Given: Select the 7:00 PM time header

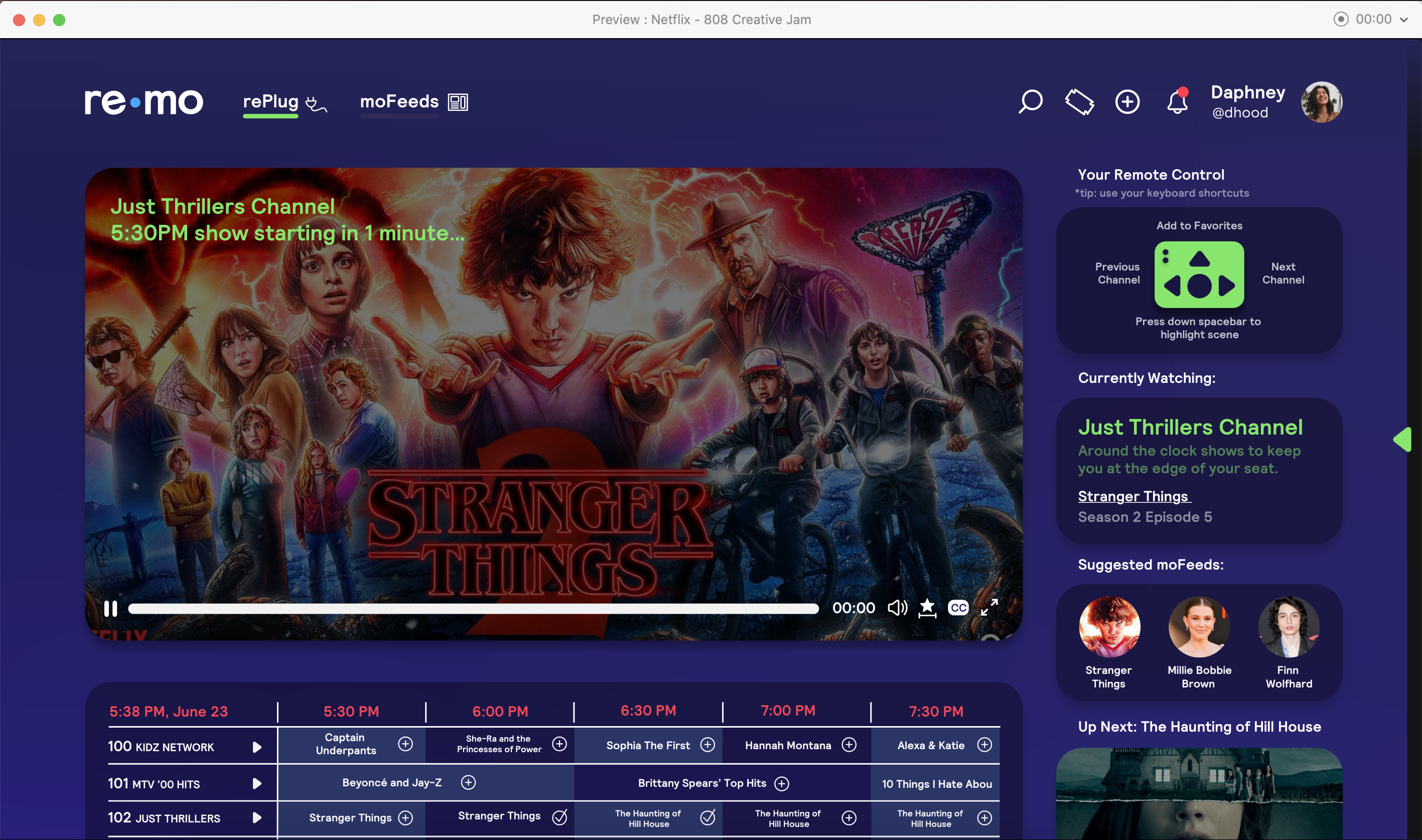Looking at the screenshot, I should pyautogui.click(x=788, y=711).
